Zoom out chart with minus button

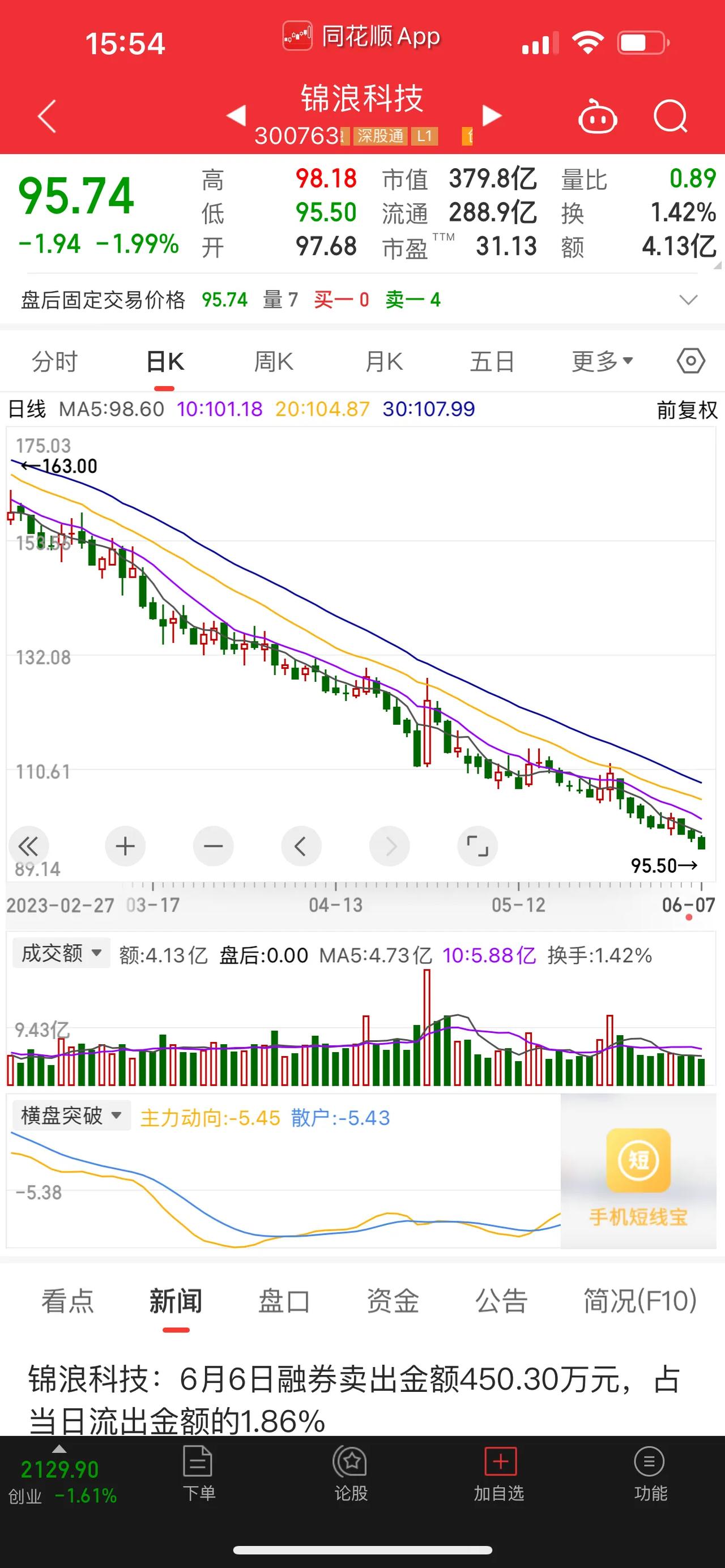tap(213, 846)
